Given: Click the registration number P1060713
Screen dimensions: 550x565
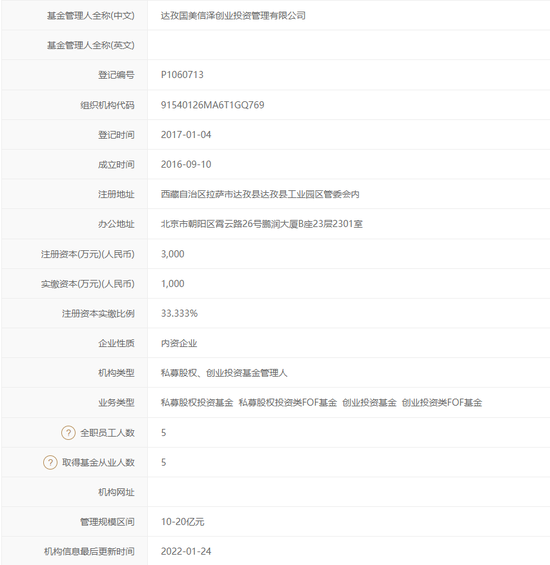Looking at the screenshot, I should click(182, 75).
